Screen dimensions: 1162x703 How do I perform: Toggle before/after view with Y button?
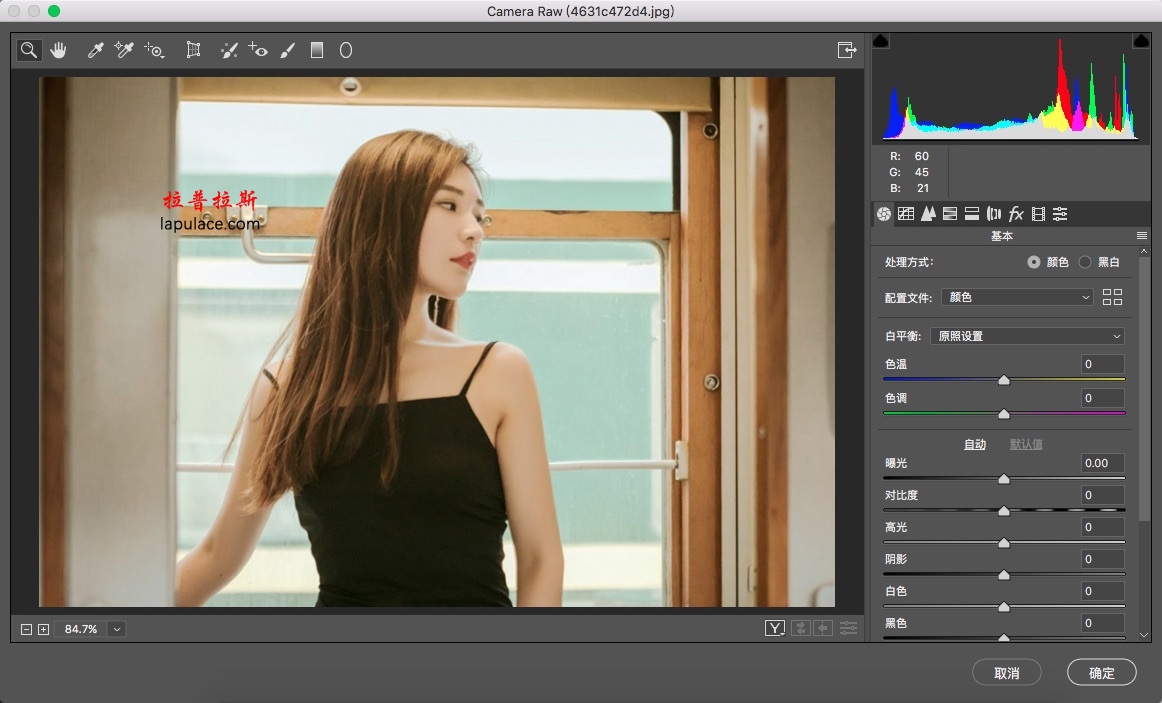774,628
